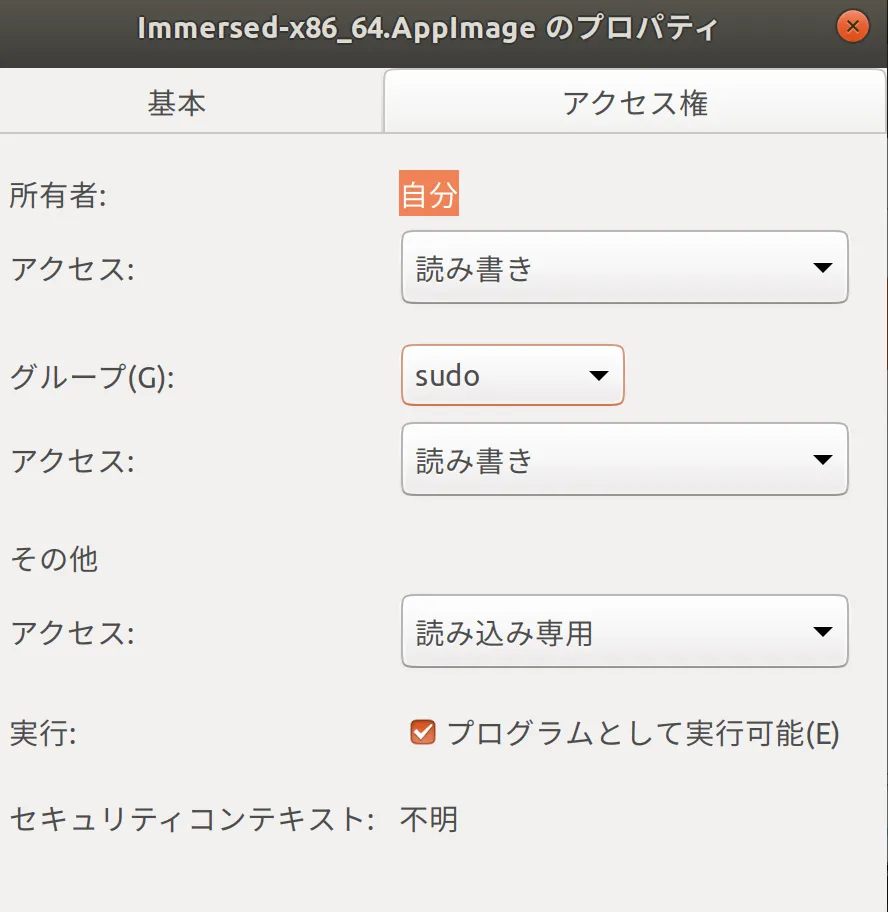Click the 実行 label
Image resolution: width=888 pixels, height=912 pixels.
pyautogui.click(x=43, y=733)
